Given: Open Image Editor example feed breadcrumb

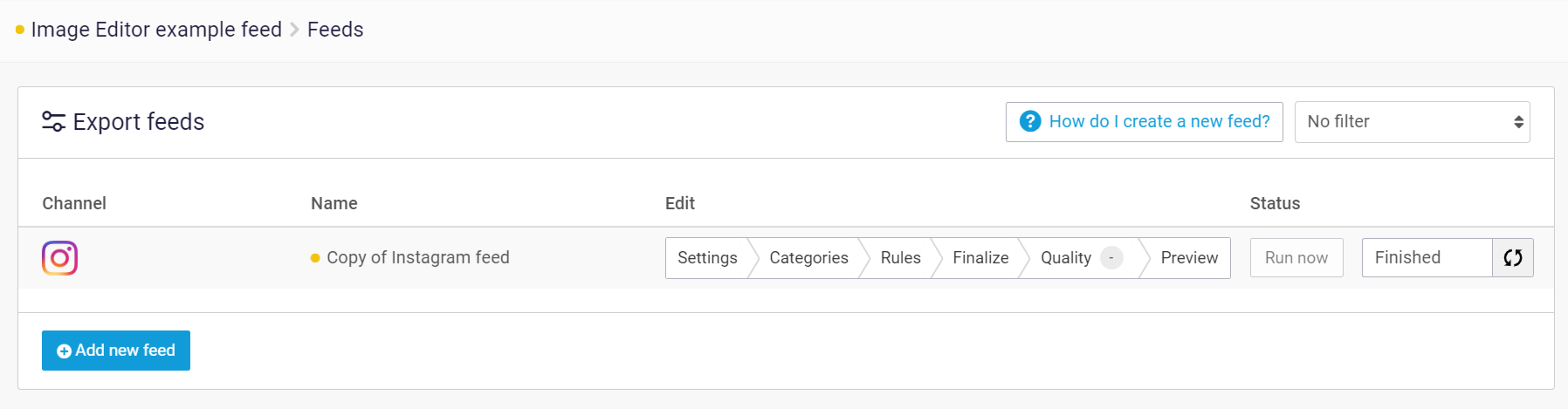Looking at the screenshot, I should (156, 30).
